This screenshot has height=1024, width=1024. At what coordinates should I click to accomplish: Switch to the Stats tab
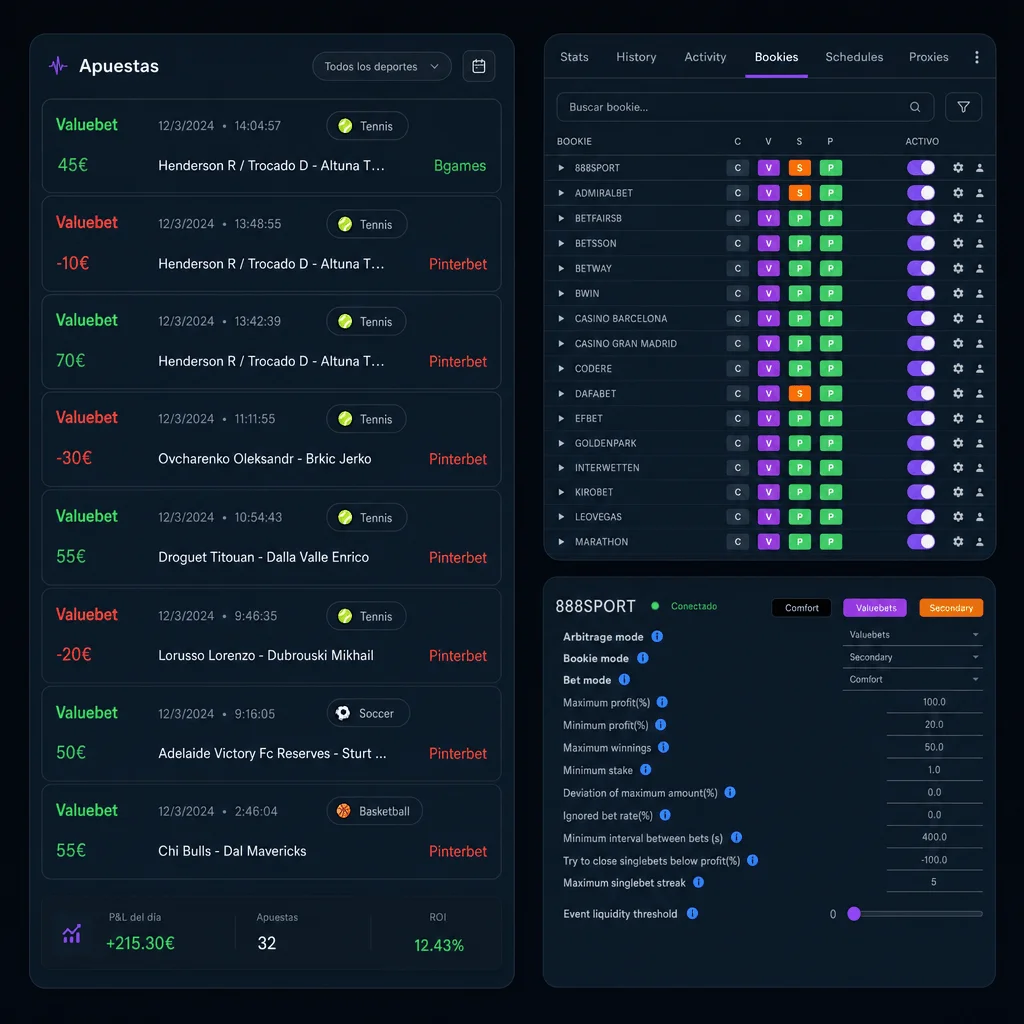[574, 57]
